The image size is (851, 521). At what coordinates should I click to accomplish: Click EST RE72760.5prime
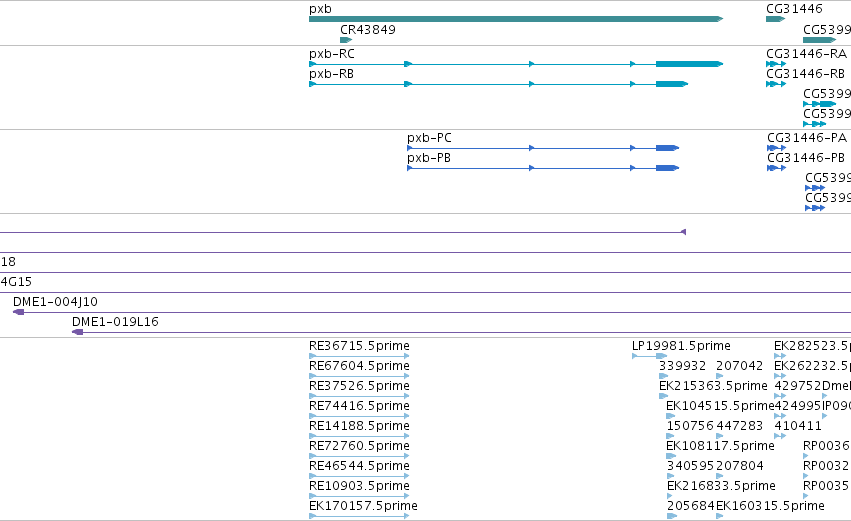(x=359, y=446)
